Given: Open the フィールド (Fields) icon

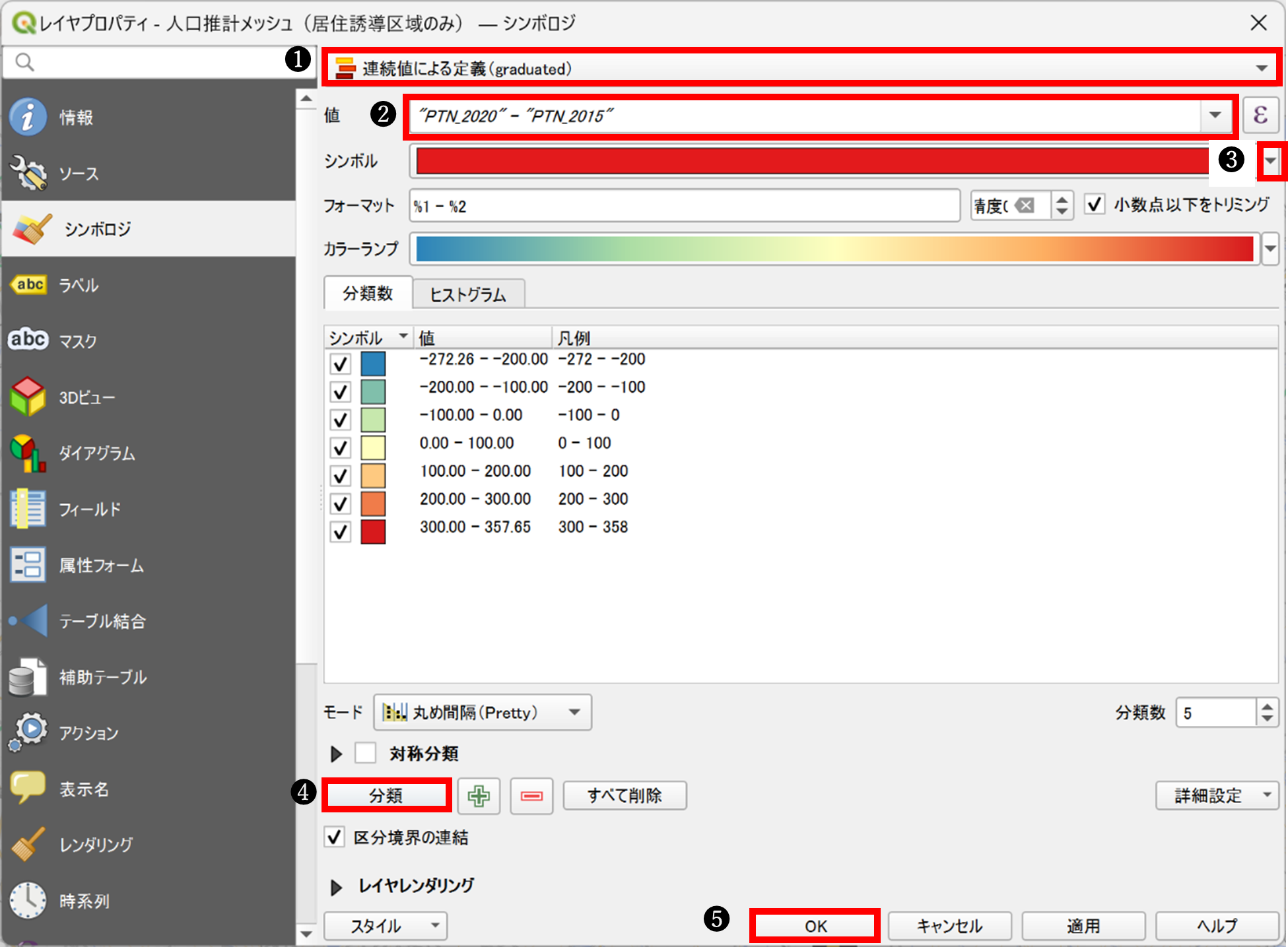Looking at the screenshot, I should [28, 509].
